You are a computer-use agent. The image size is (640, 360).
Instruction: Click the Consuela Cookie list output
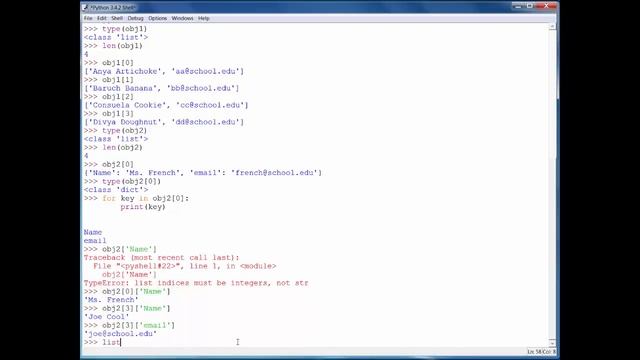tap(166, 105)
